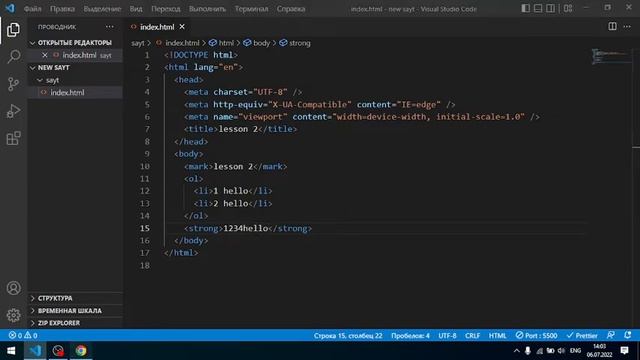This screenshot has height=360, width=640.
Task: Open the notifications bell in status bar
Action: (627, 335)
